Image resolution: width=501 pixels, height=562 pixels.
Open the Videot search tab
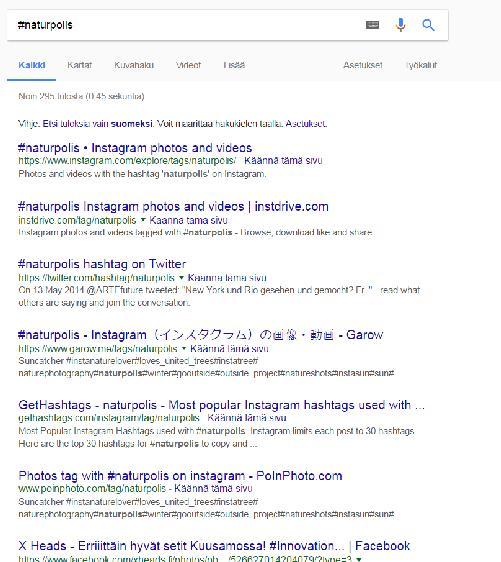point(188,65)
